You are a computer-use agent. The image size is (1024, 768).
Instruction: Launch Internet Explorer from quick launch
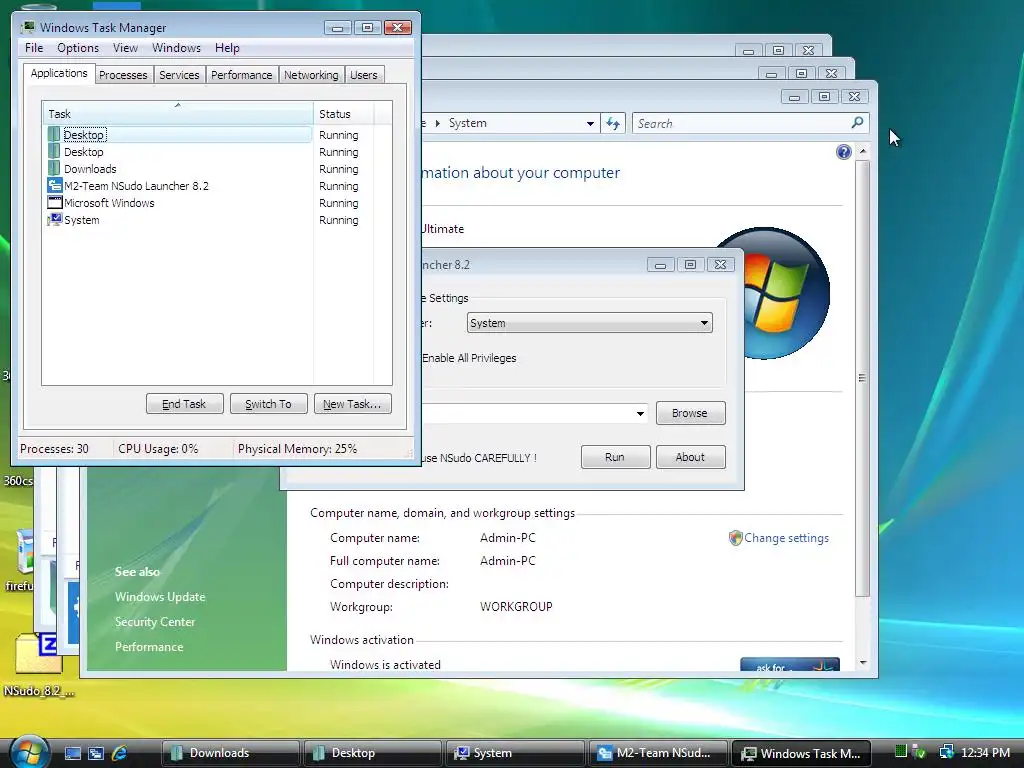click(120, 753)
